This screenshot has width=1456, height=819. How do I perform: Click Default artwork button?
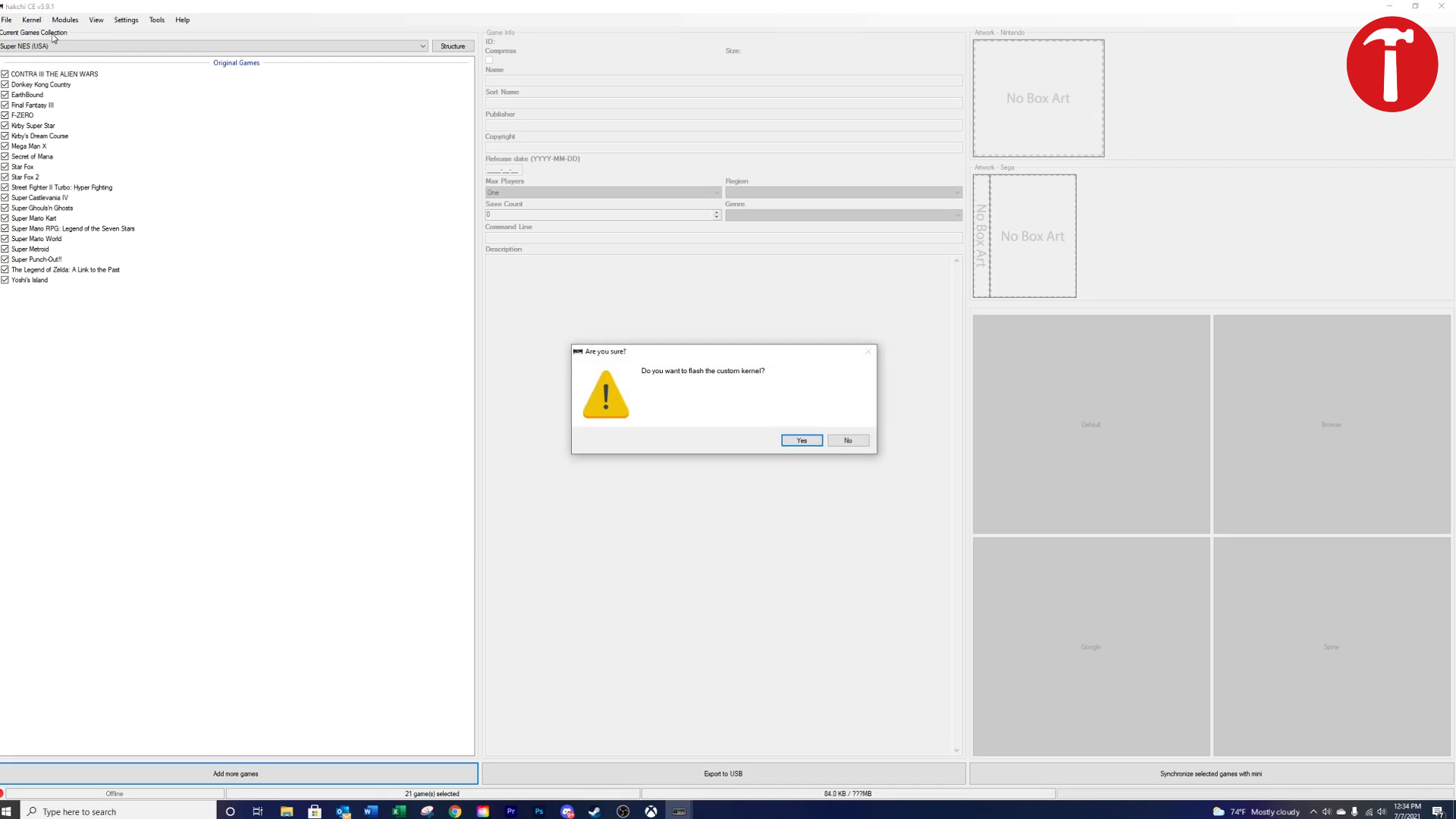(x=1090, y=424)
